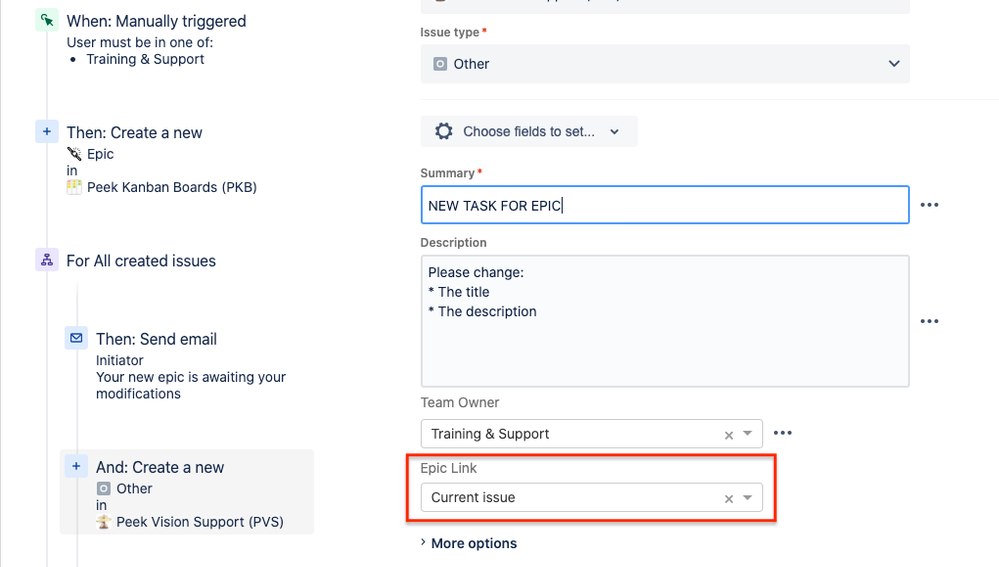Select the Create a new Other step
This screenshot has height=567, width=999.
(x=187, y=491)
